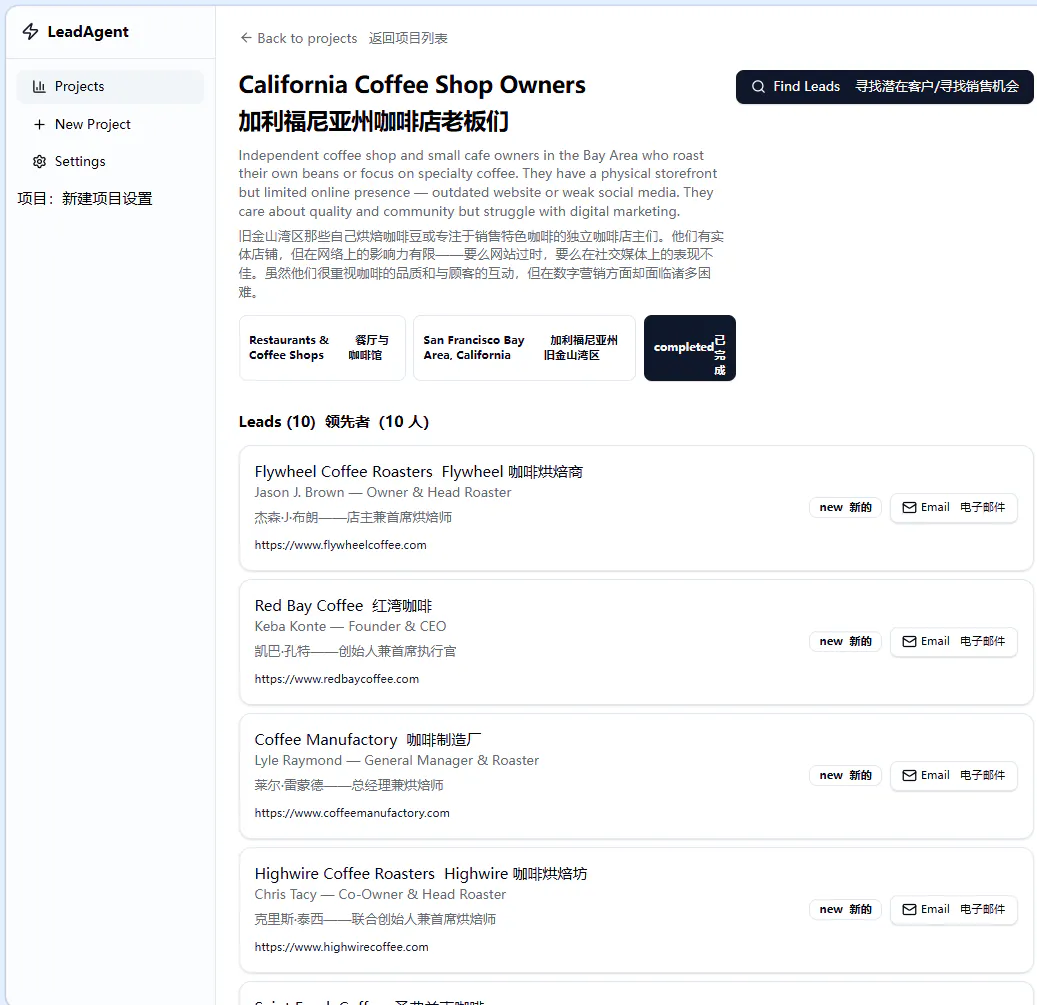Click the Restaurants & Coffee Shops tag
Image resolution: width=1037 pixels, height=1005 pixels.
coord(322,348)
